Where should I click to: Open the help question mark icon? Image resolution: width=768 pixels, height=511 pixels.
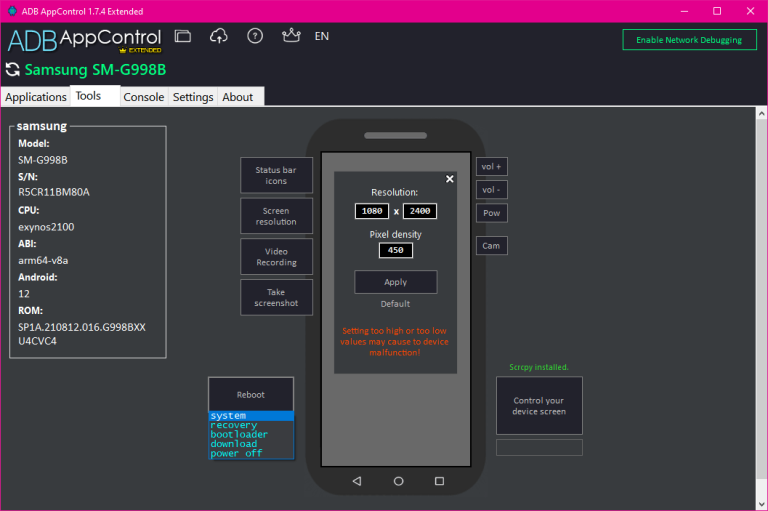pyautogui.click(x=255, y=36)
